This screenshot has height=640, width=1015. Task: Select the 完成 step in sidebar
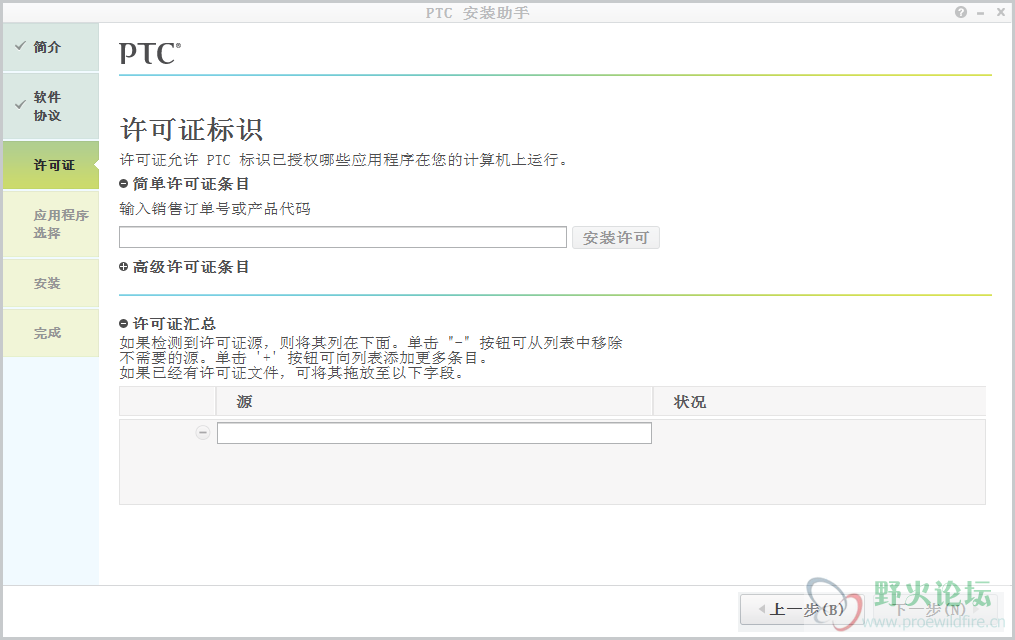coord(51,333)
